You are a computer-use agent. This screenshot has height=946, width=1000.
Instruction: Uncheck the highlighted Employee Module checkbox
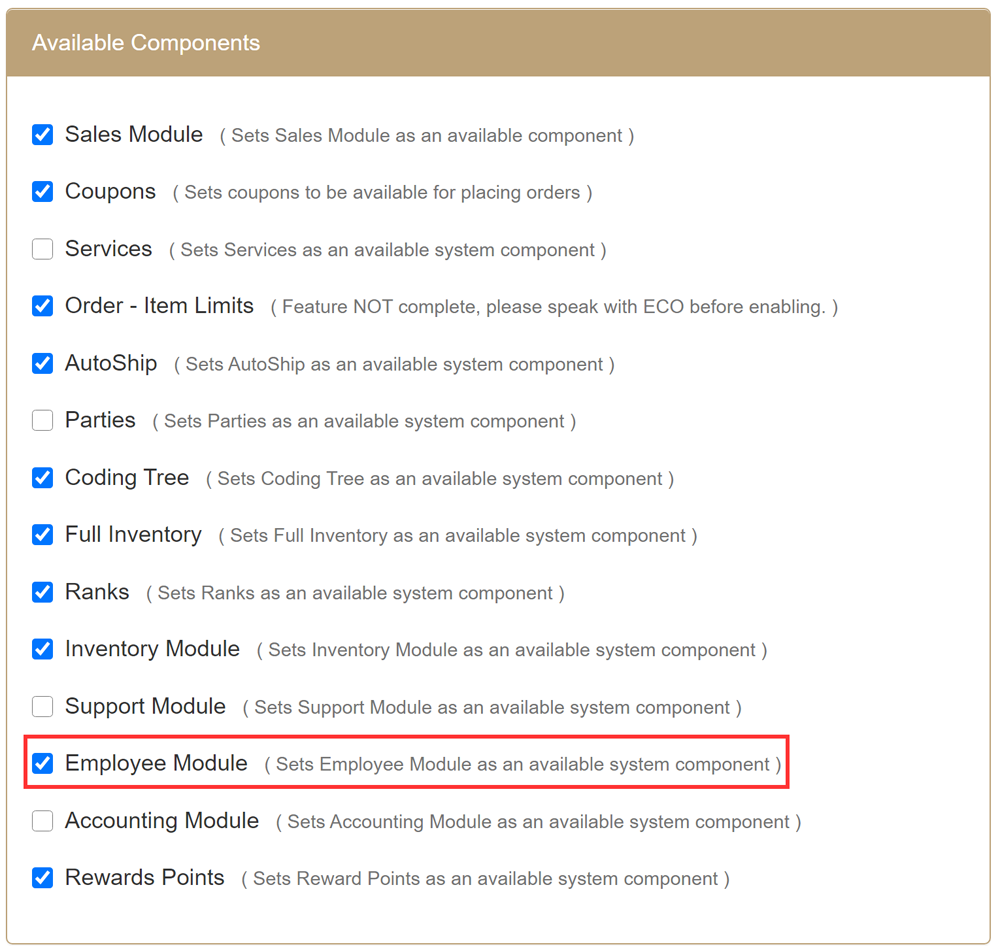42,764
